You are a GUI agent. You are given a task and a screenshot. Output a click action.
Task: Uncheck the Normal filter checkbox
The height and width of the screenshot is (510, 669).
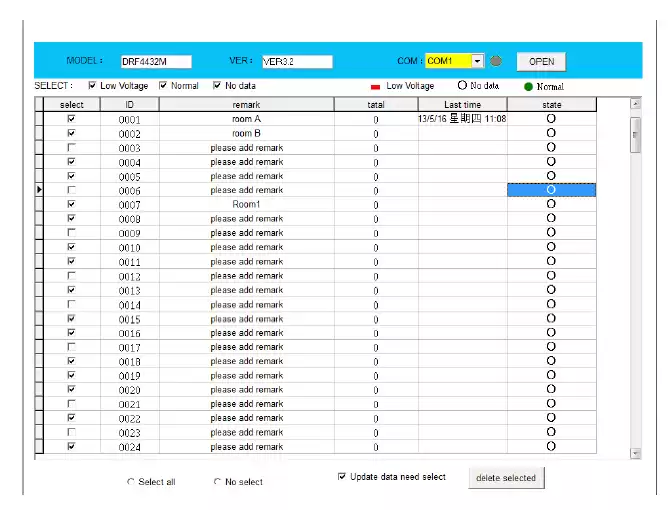coord(163,86)
